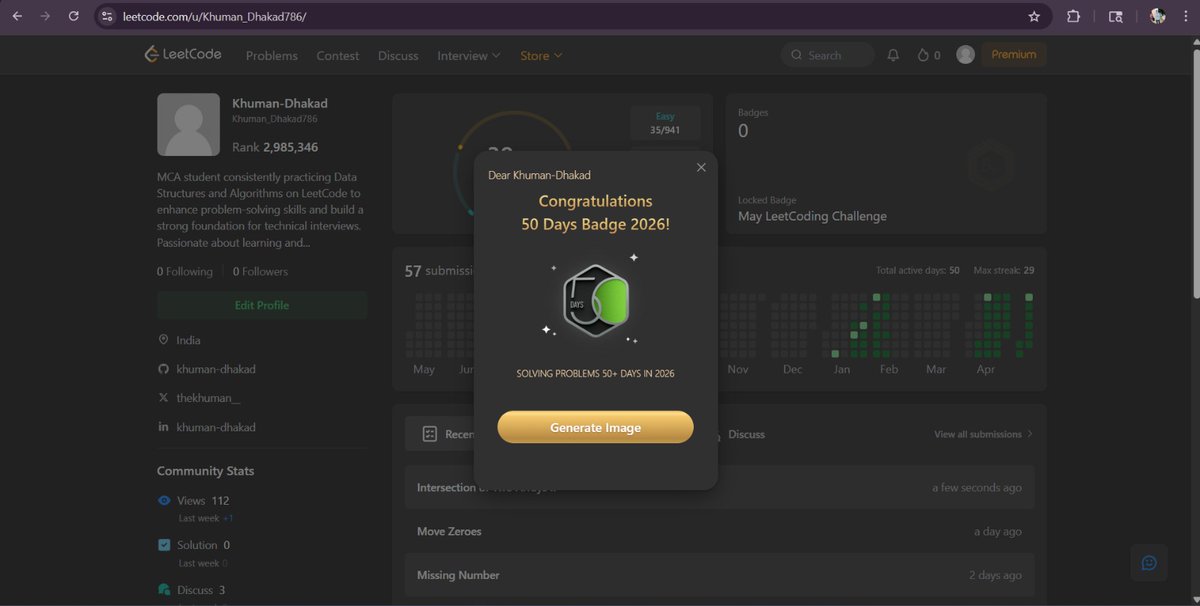Reload the page
The width and height of the screenshot is (1200, 606).
[x=74, y=17]
